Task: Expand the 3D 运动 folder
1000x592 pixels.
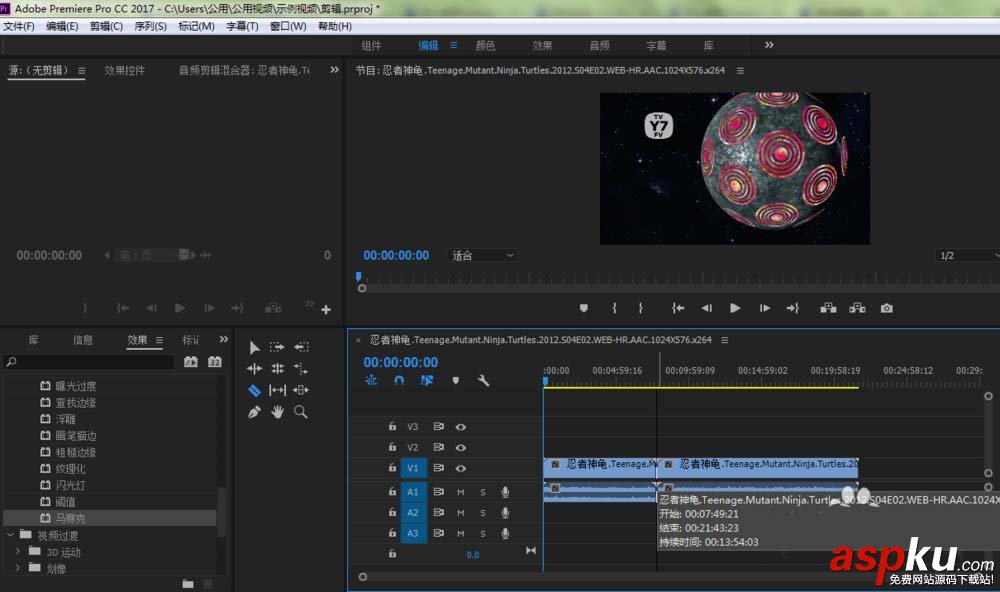Action: (x=18, y=552)
